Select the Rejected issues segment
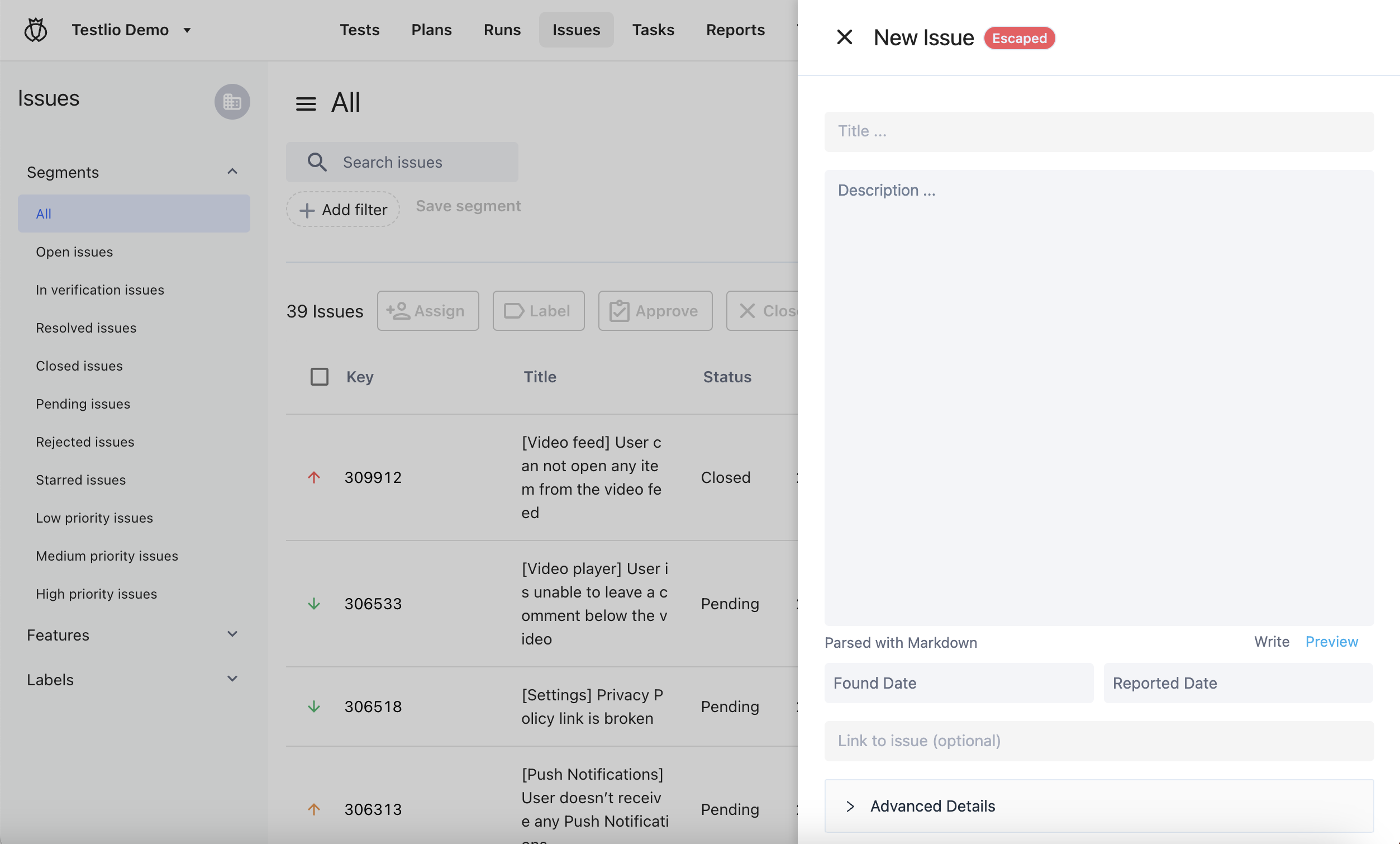 tap(85, 442)
